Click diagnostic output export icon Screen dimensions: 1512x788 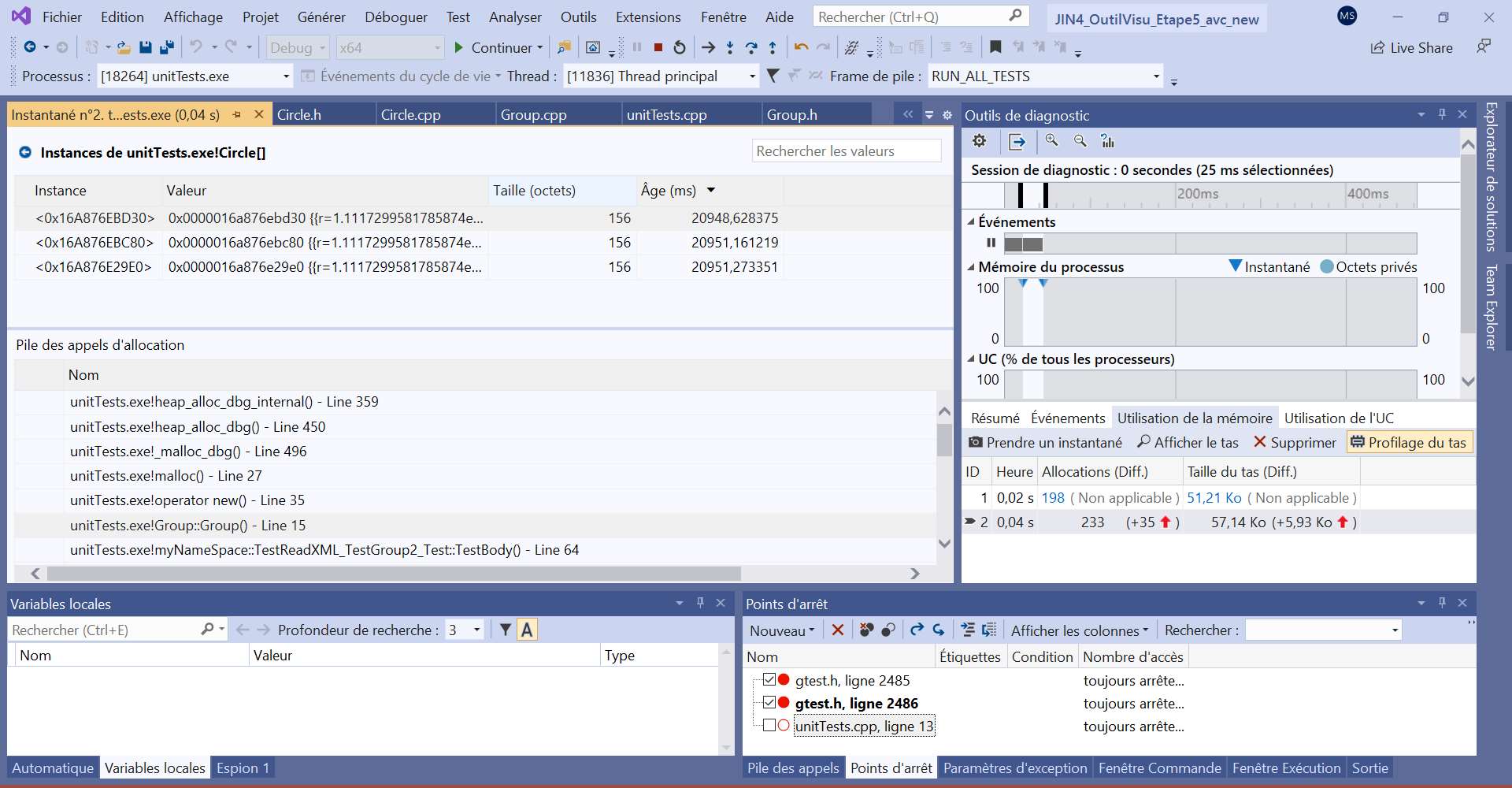[1017, 142]
